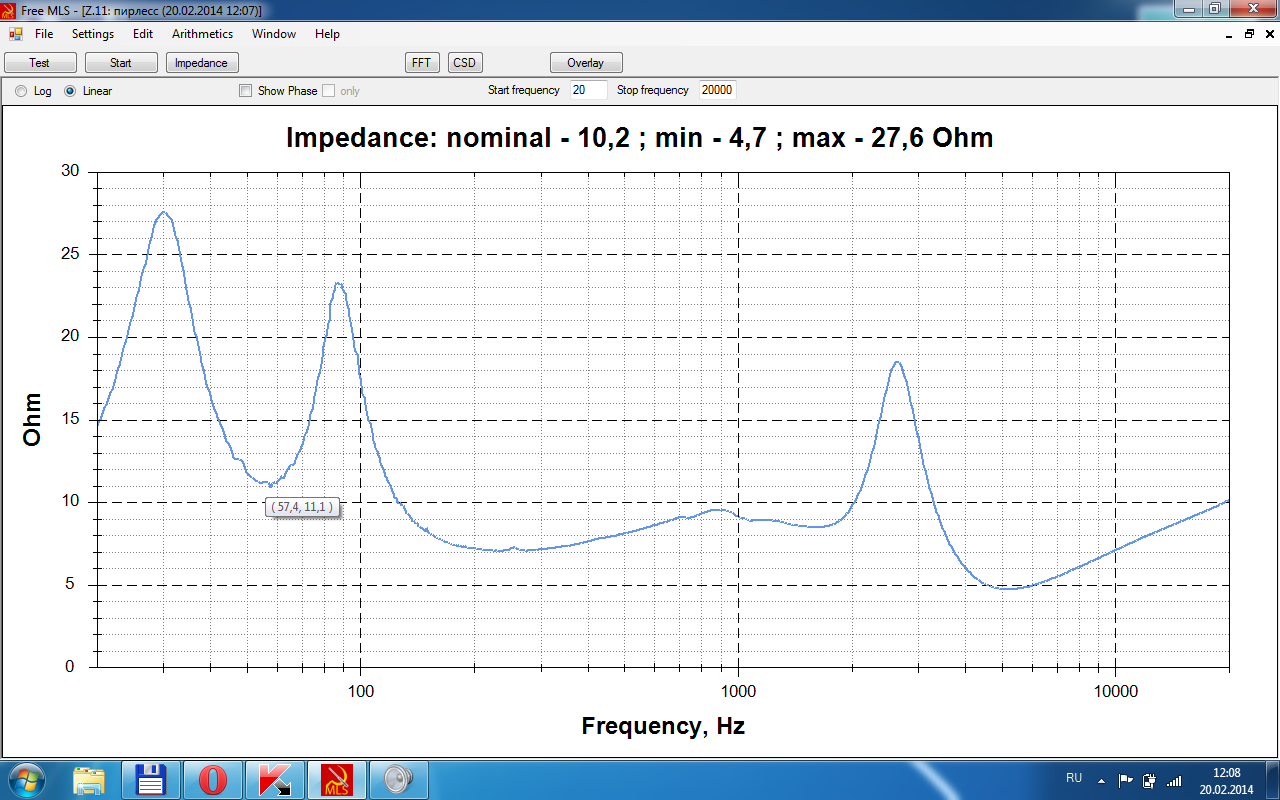
Task: Click the FFT button
Action: point(422,63)
